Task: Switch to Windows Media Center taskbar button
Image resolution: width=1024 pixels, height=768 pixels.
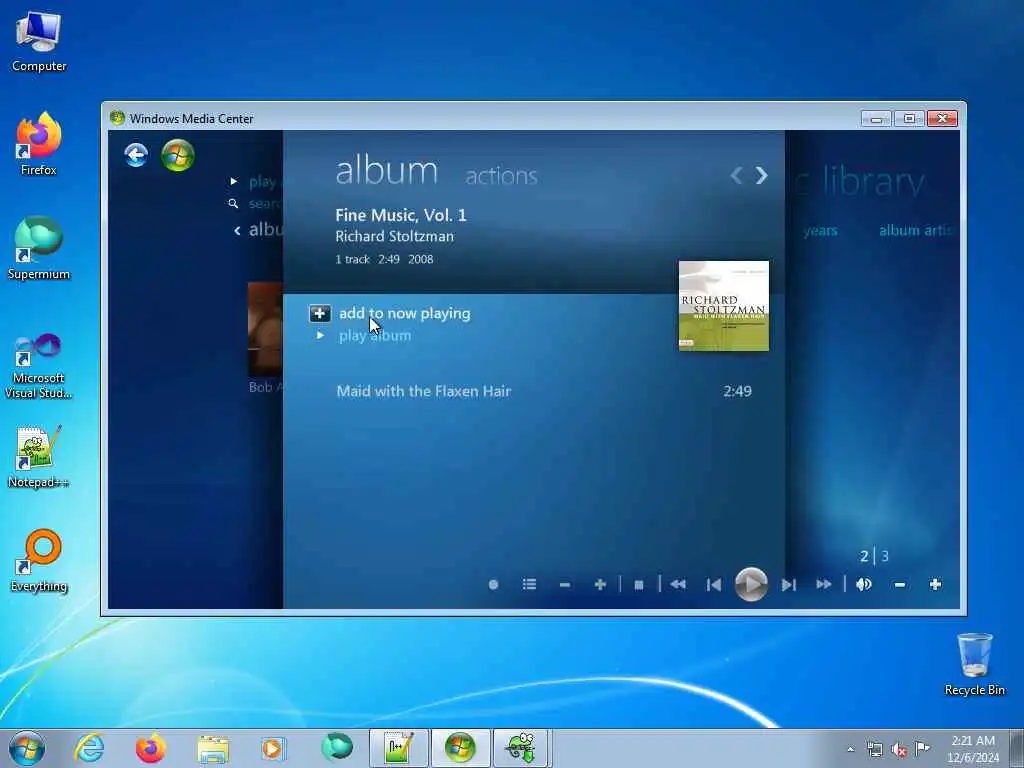Action: pyautogui.click(x=460, y=748)
